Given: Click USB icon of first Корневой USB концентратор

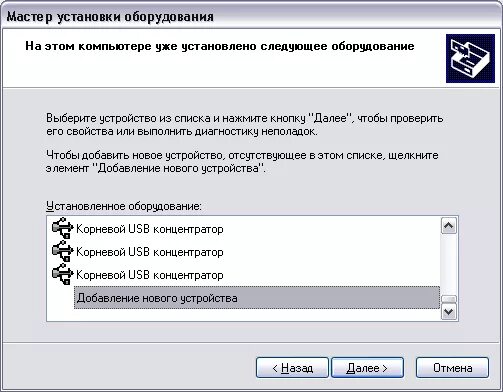Looking at the screenshot, I should coord(62,228).
